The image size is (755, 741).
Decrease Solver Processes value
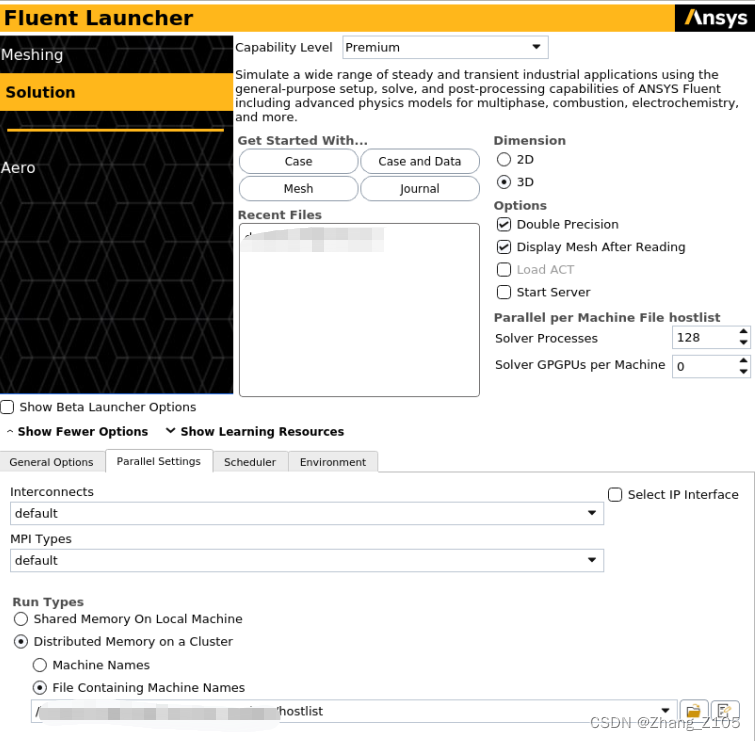coord(743,343)
